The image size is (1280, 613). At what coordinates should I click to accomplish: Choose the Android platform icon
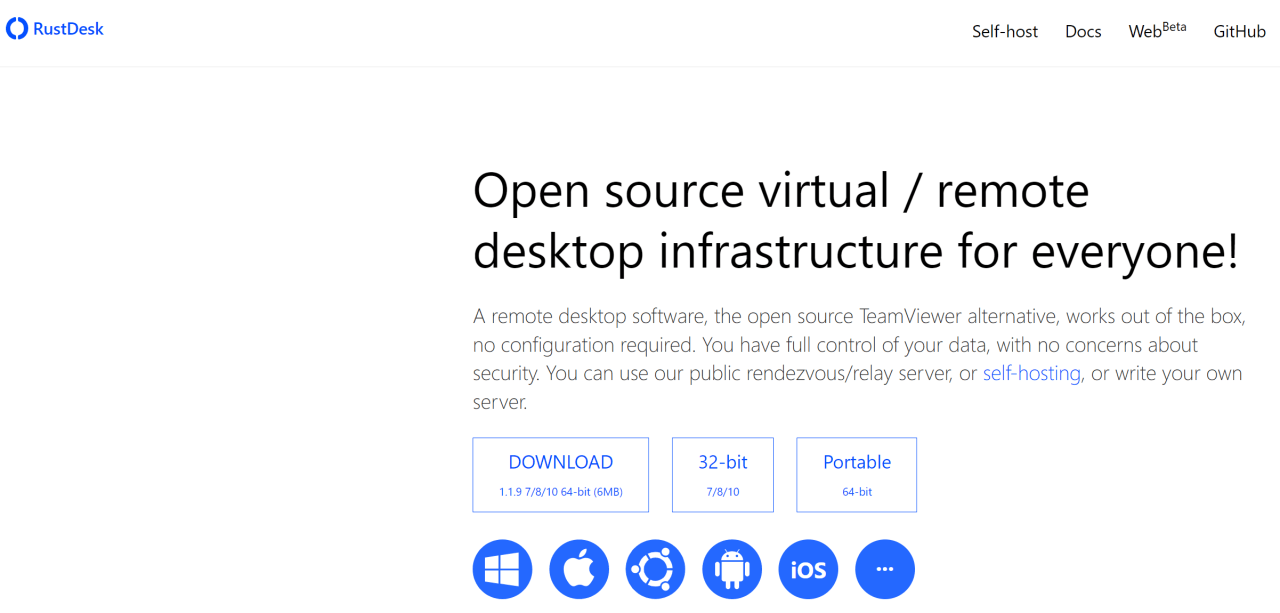(732, 569)
